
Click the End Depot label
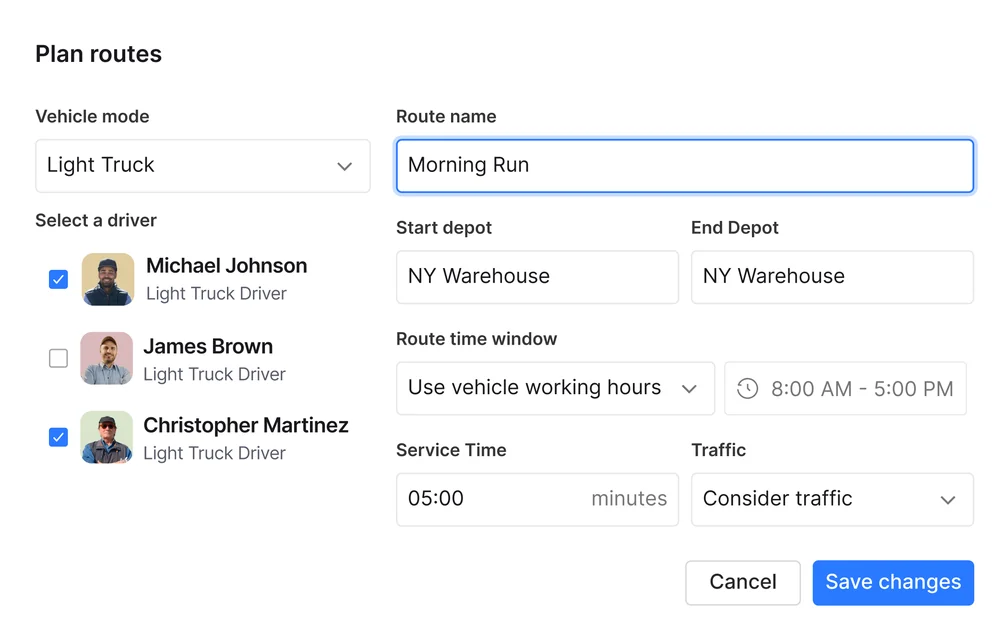coord(735,228)
